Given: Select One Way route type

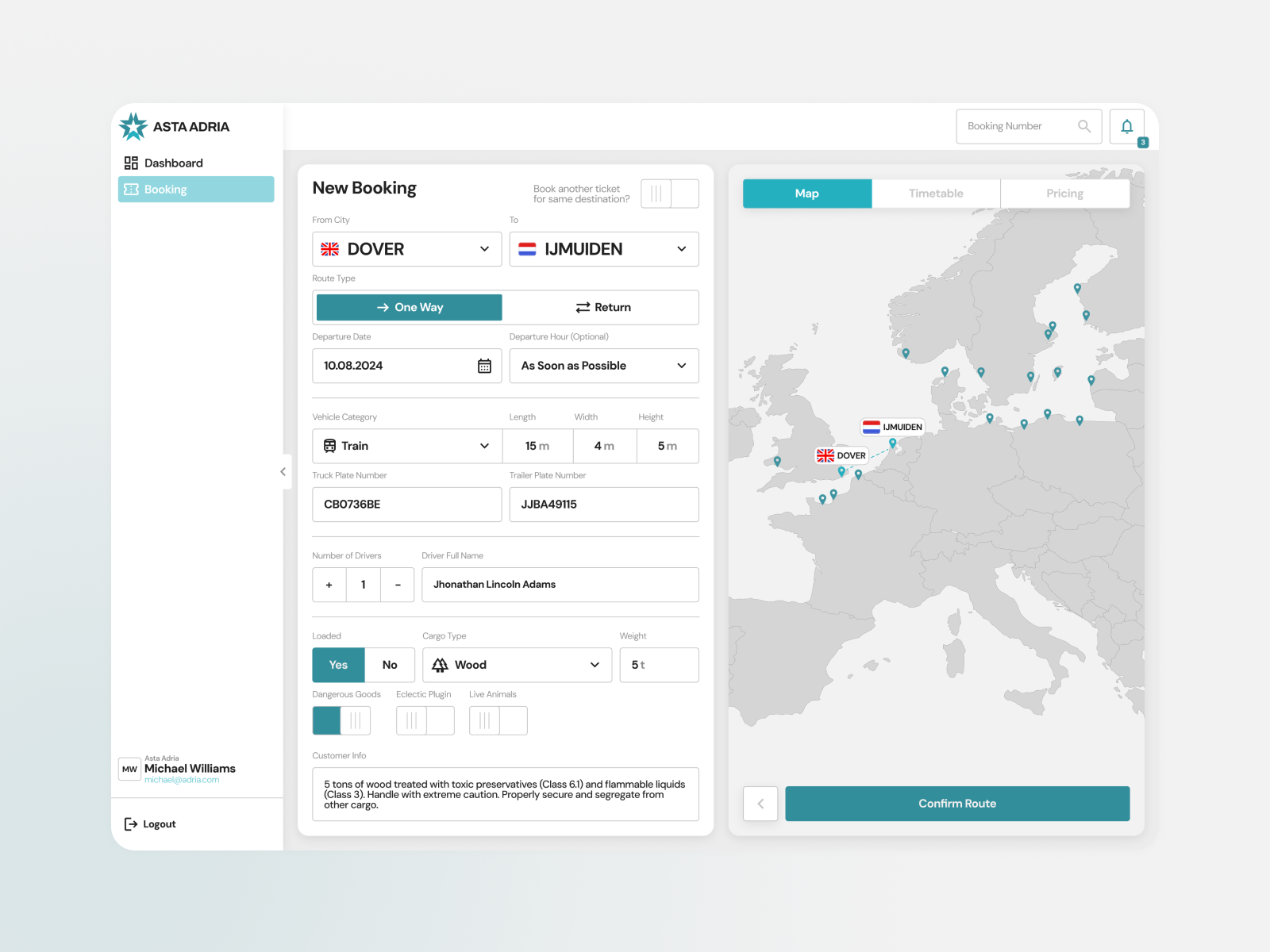Looking at the screenshot, I should [x=410, y=307].
